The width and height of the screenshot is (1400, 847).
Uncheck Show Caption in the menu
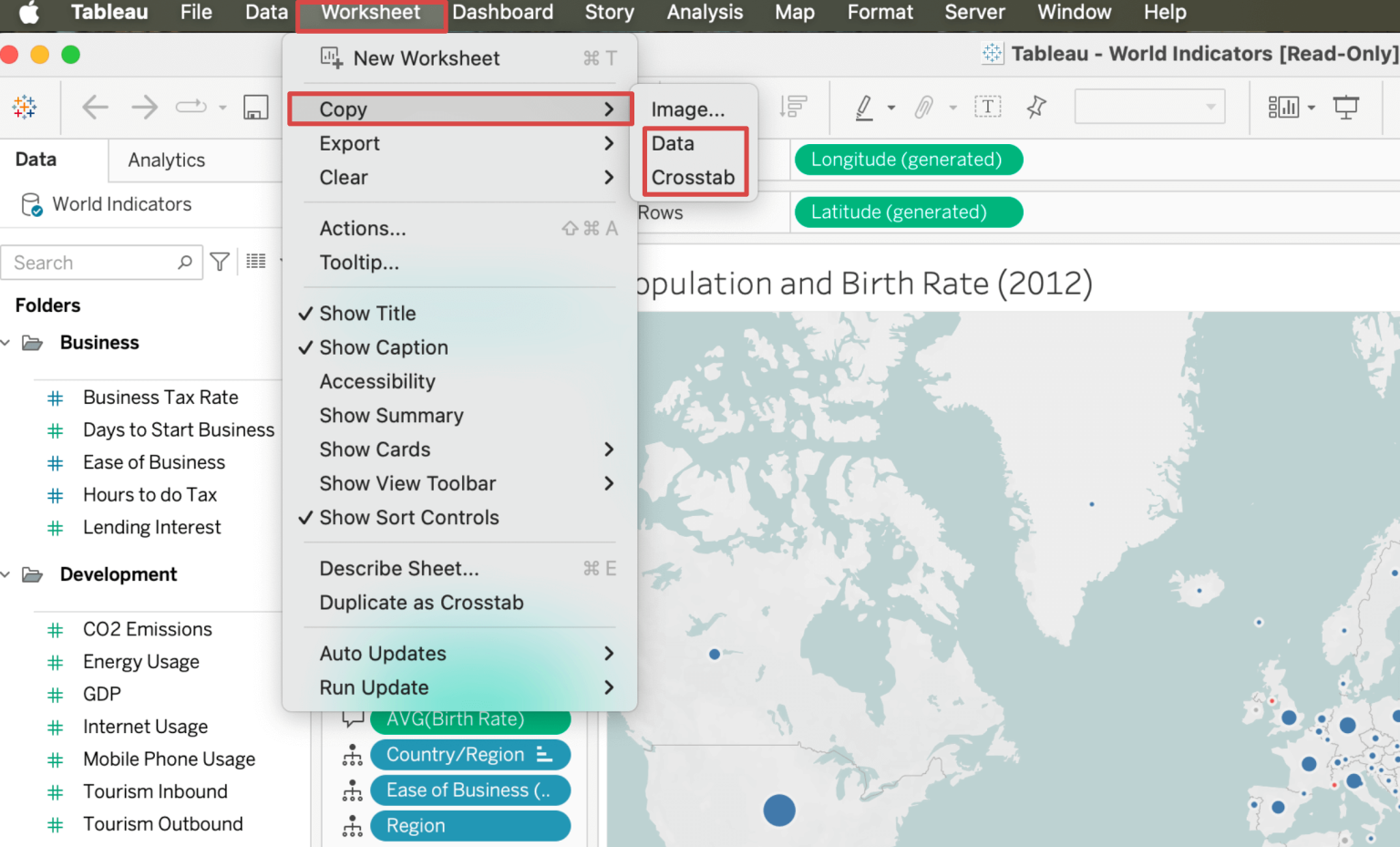[x=383, y=347]
